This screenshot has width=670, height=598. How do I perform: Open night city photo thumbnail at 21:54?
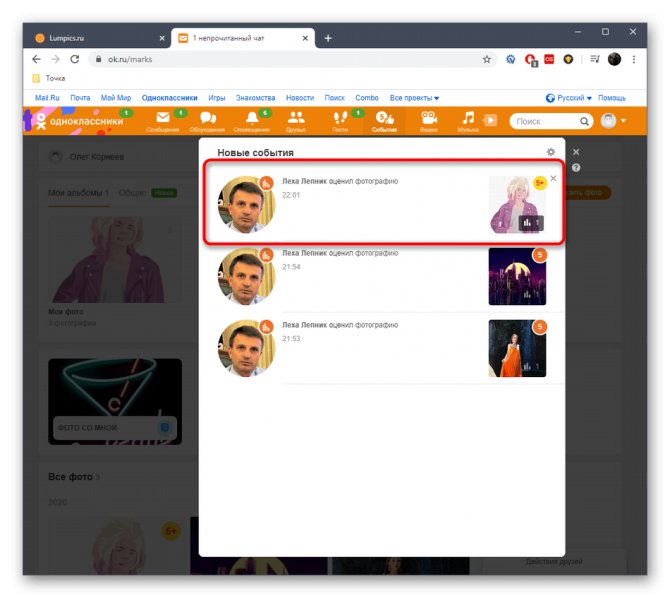tap(517, 277)
